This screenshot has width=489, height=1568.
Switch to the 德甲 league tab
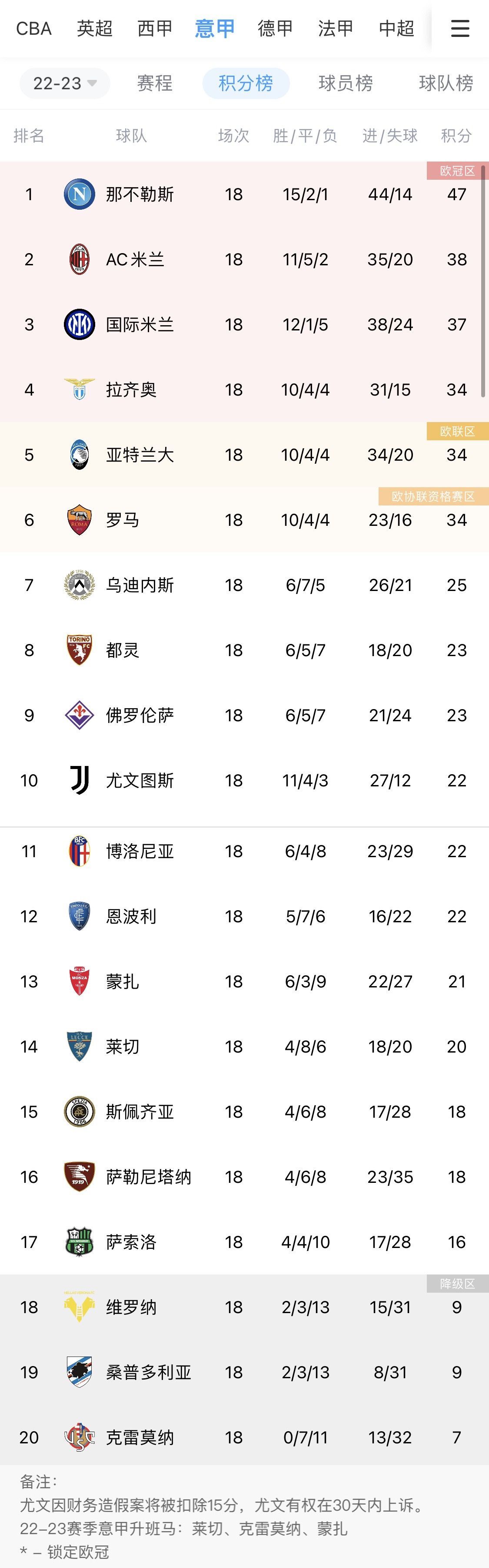pos(275,28)
